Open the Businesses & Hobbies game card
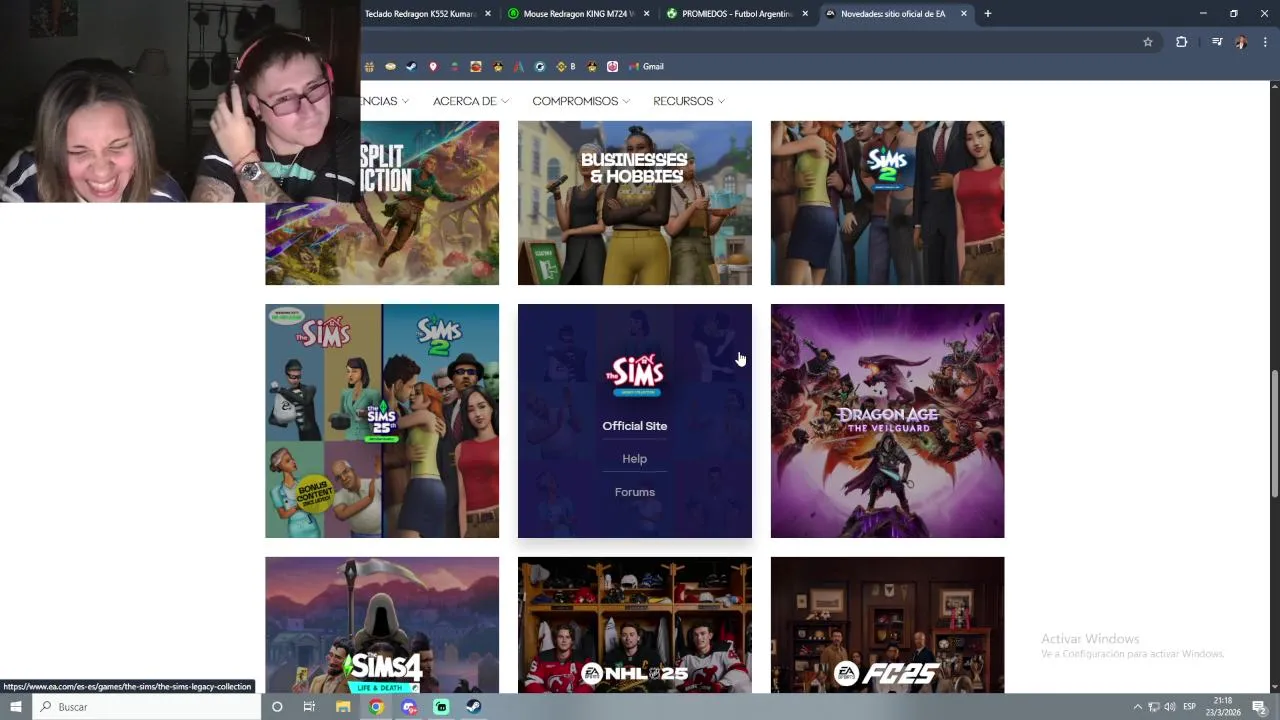Image resolution: width=1280 pixels, height=720 pixels. 635,203
